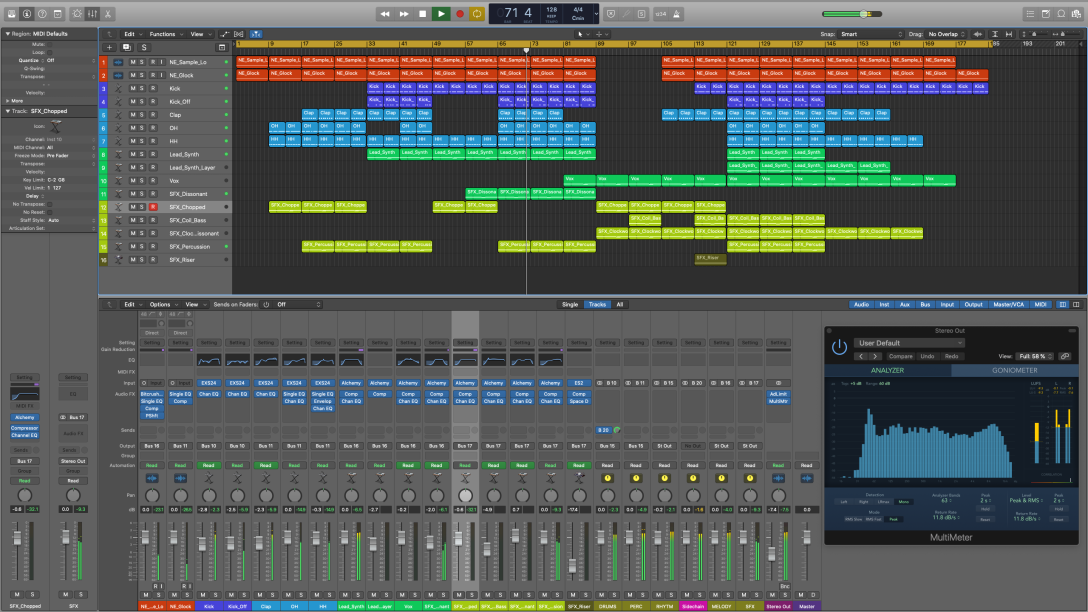Open Quick Help question mark icon
Viewport: 1088px width, 612px height.
coord(41,13)
